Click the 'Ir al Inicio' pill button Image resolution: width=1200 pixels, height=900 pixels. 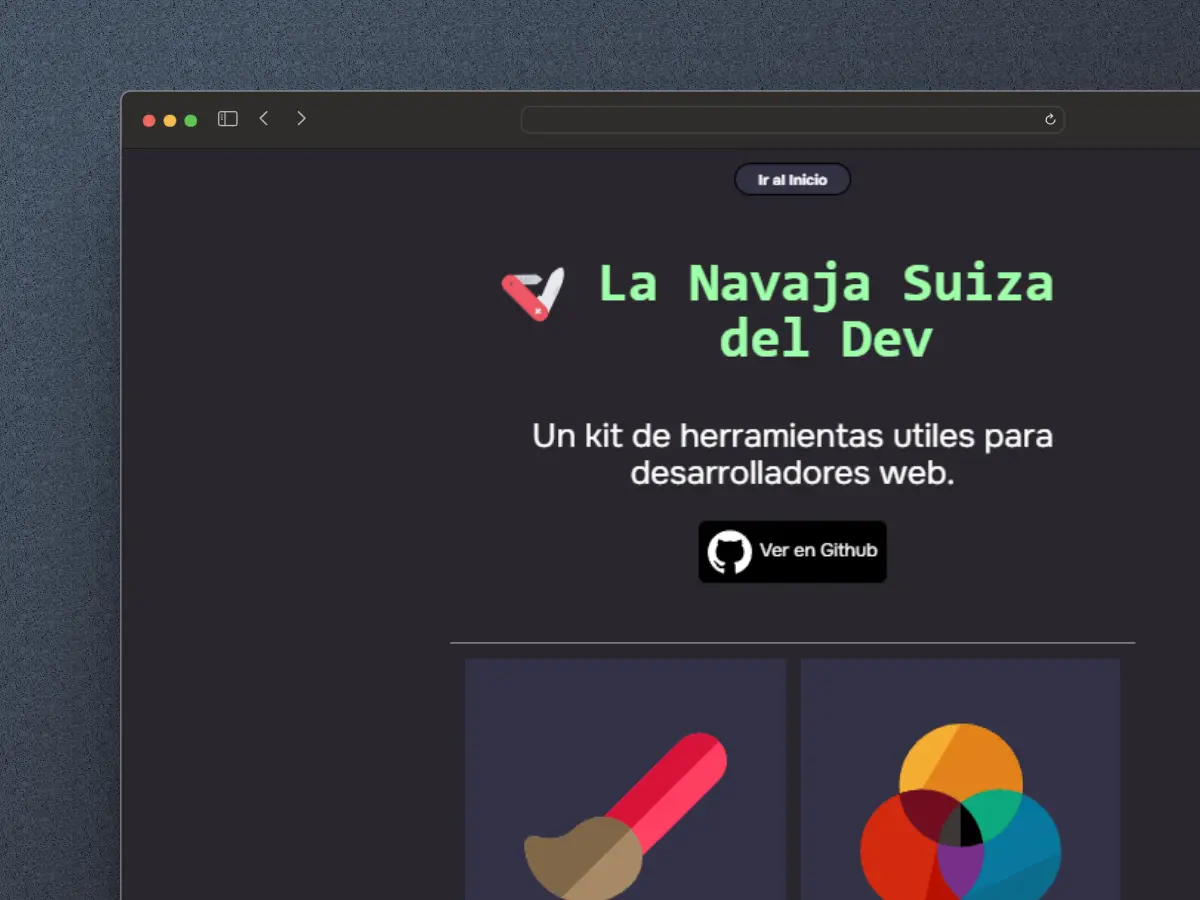point(792,179)
